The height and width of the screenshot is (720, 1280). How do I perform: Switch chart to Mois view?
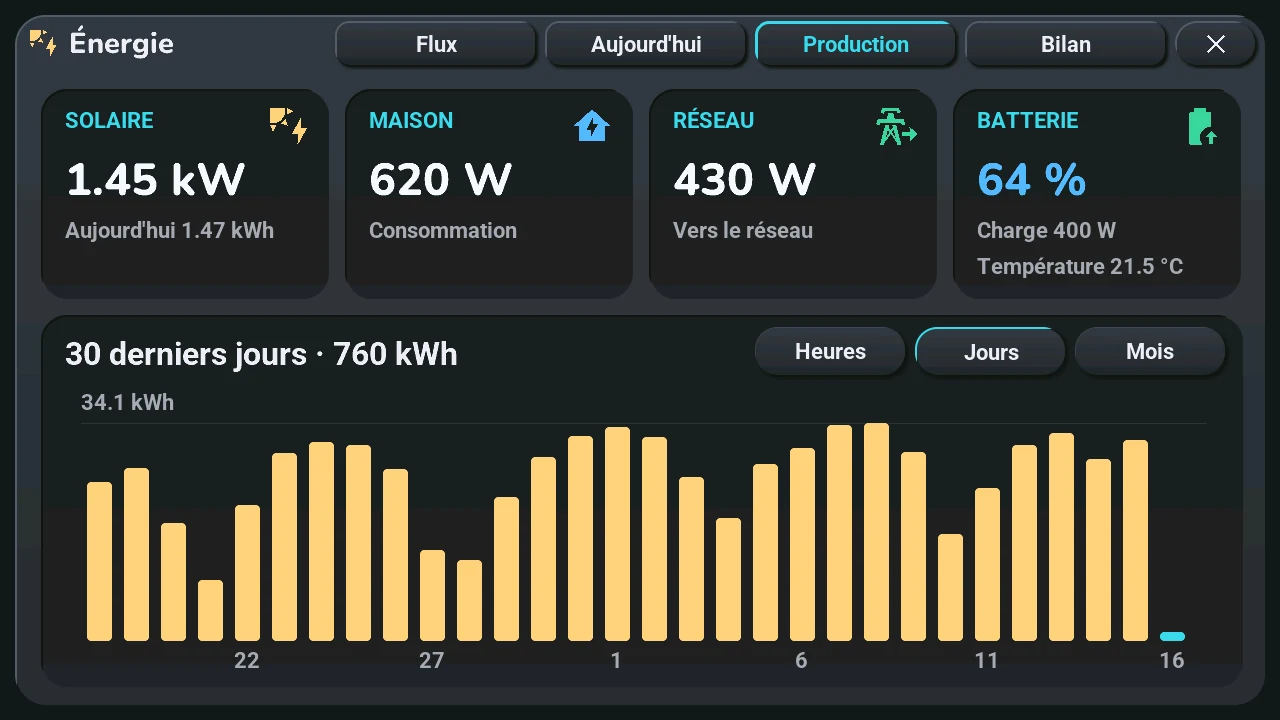(1150, 352)
